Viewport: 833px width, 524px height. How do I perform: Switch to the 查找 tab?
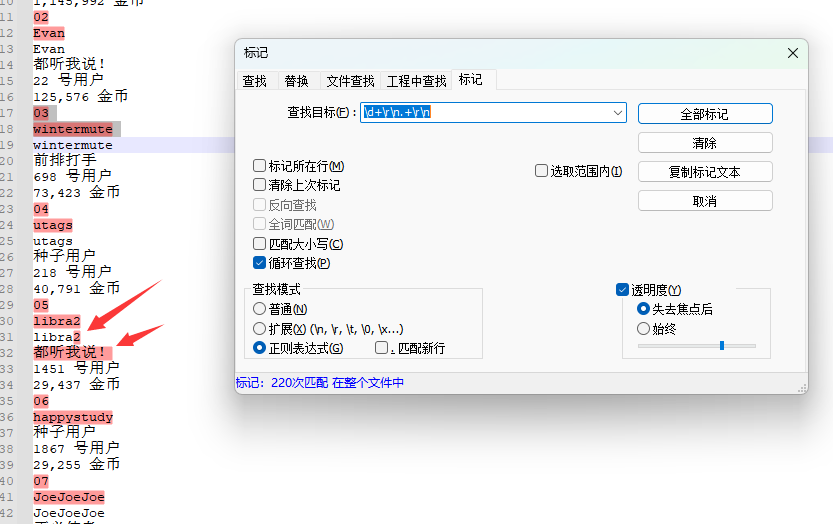[x=255, y=81]
